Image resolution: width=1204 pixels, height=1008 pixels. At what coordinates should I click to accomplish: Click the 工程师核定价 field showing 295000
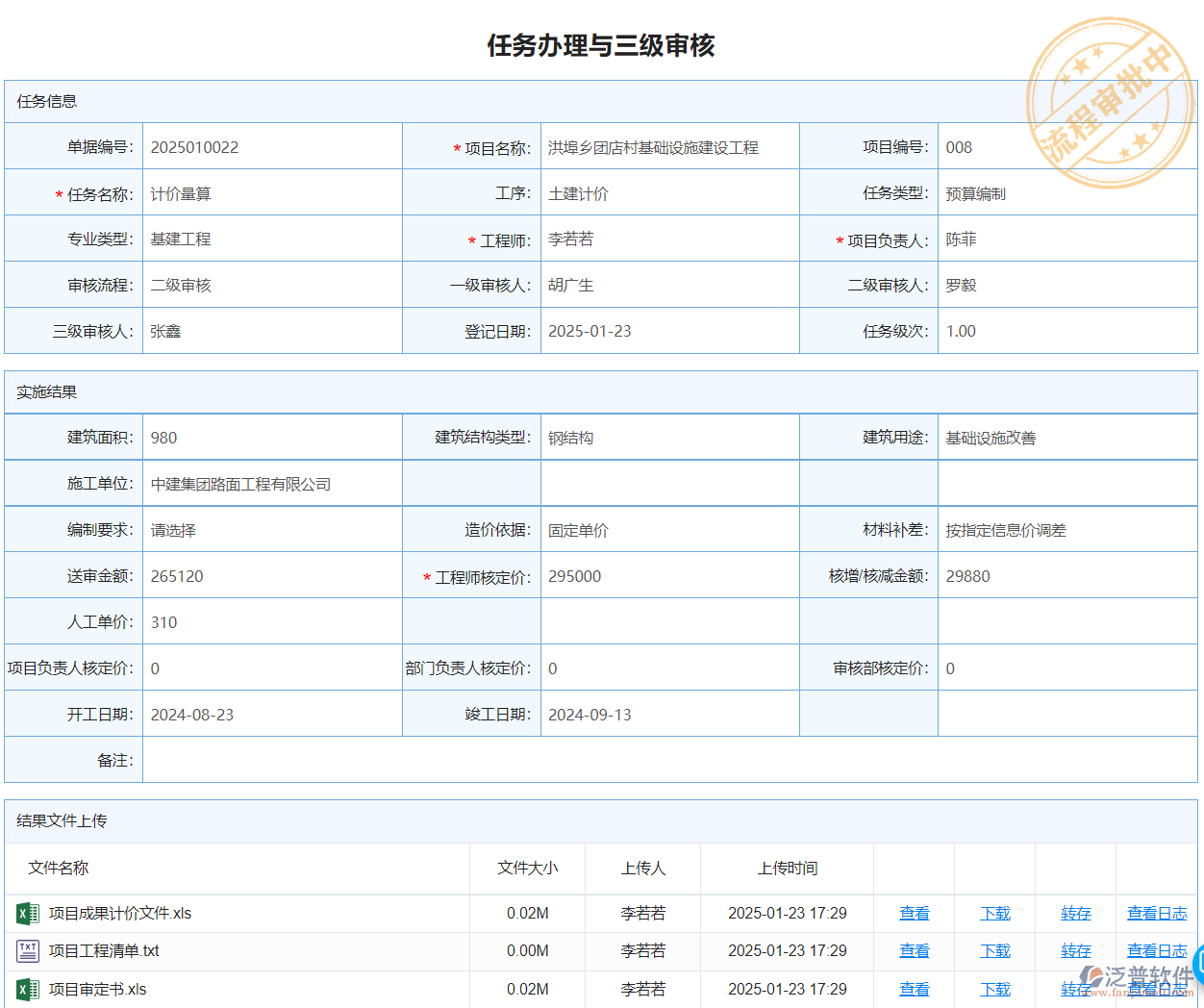[668, 576]
